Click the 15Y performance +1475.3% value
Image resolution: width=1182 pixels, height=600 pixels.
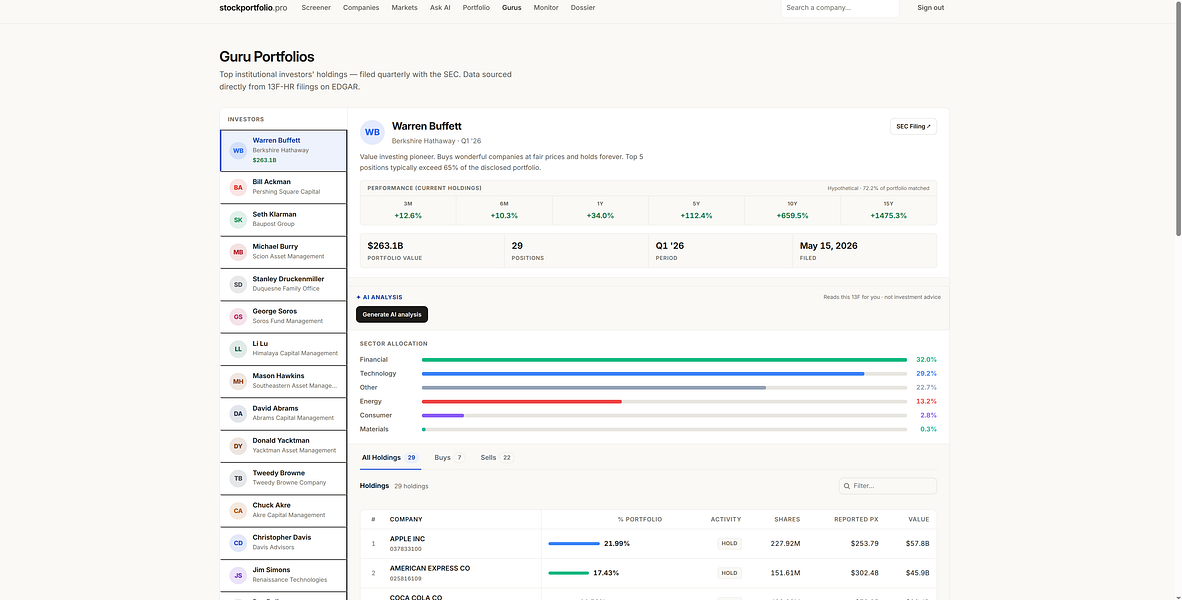pos(888,216)
